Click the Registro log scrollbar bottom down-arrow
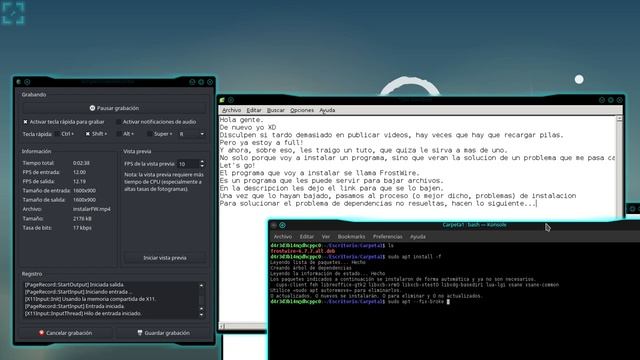The width and height of the screenshot is (640, 360). pos(202,314)
